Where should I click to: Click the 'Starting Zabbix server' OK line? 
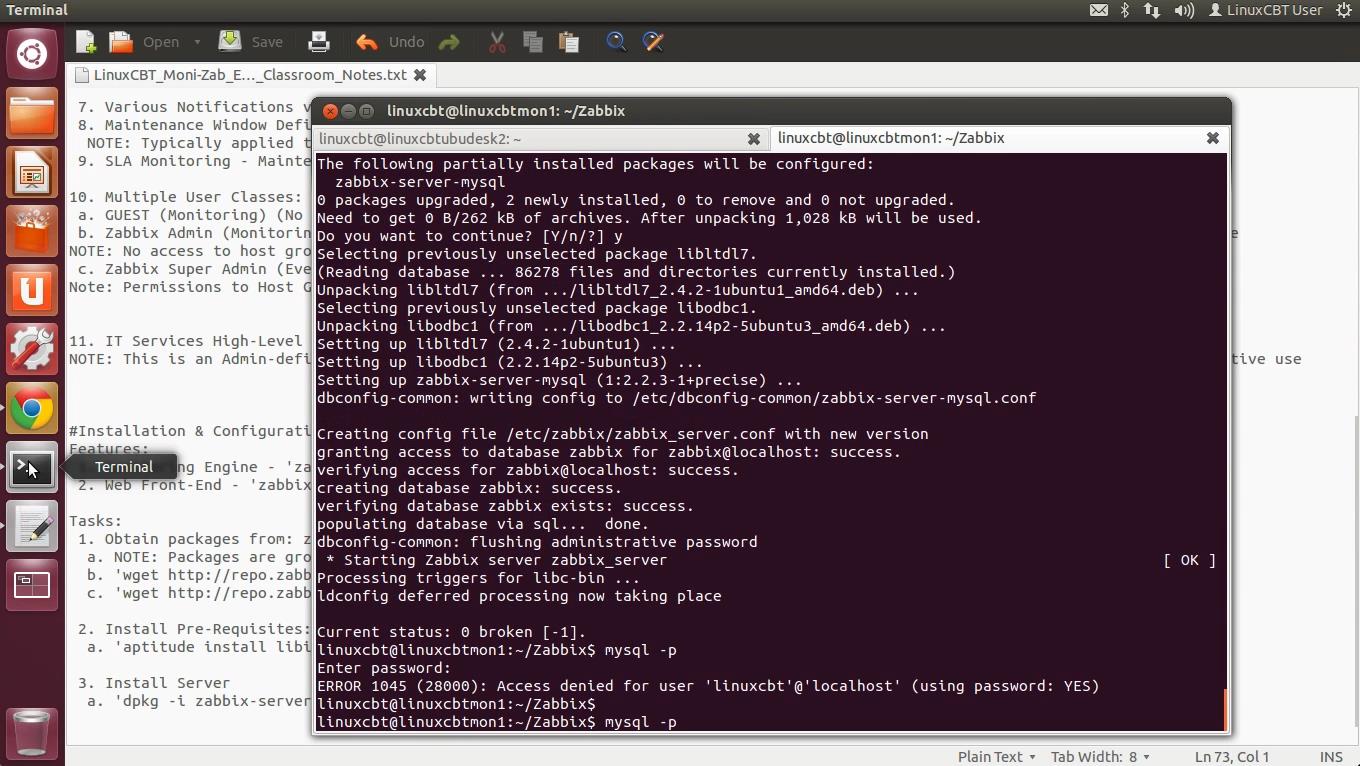click(x=766, y=560)
